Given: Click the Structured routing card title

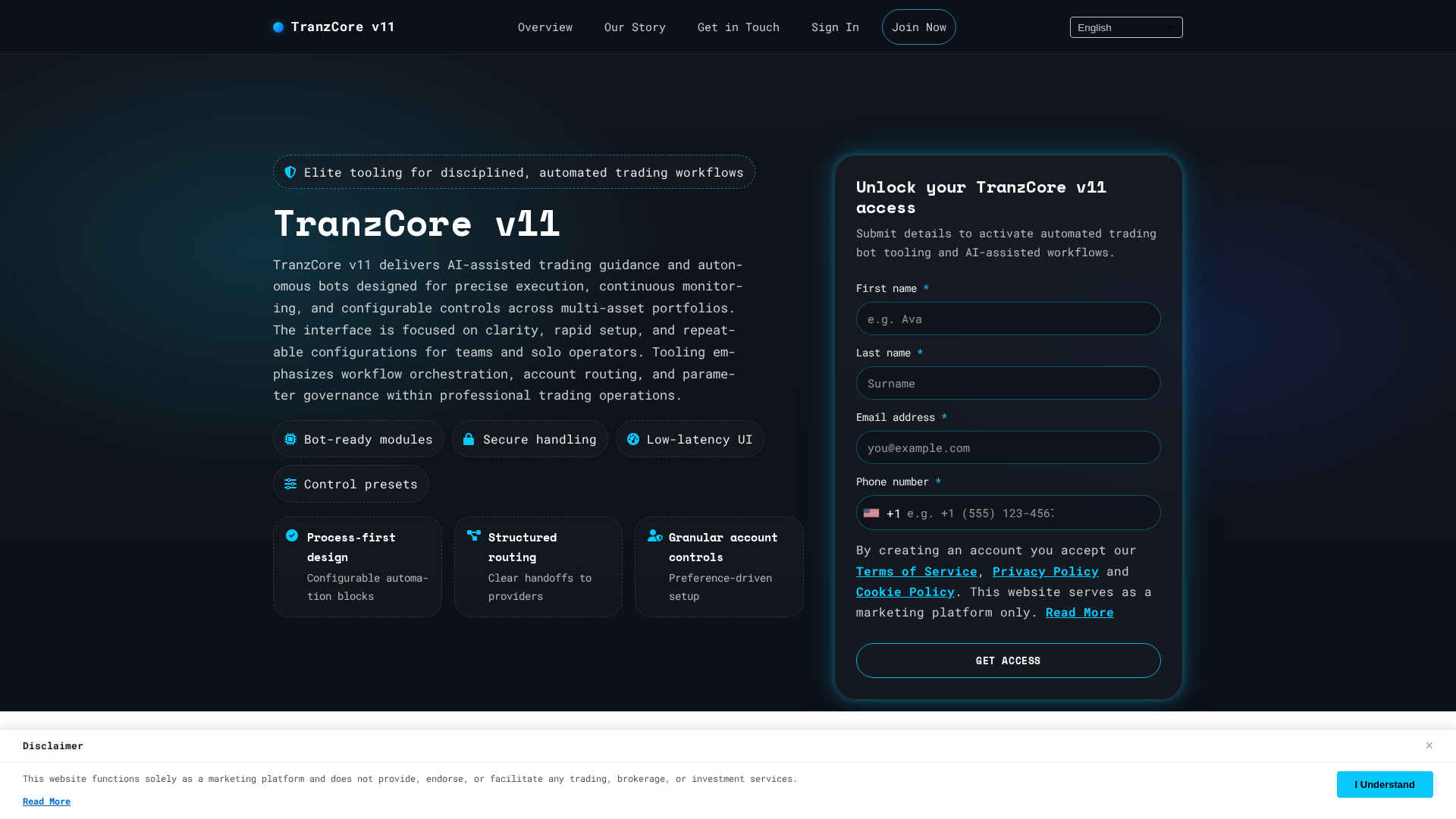Looking at the screenshot, I should pyautogui.click(x=522, y=547).
